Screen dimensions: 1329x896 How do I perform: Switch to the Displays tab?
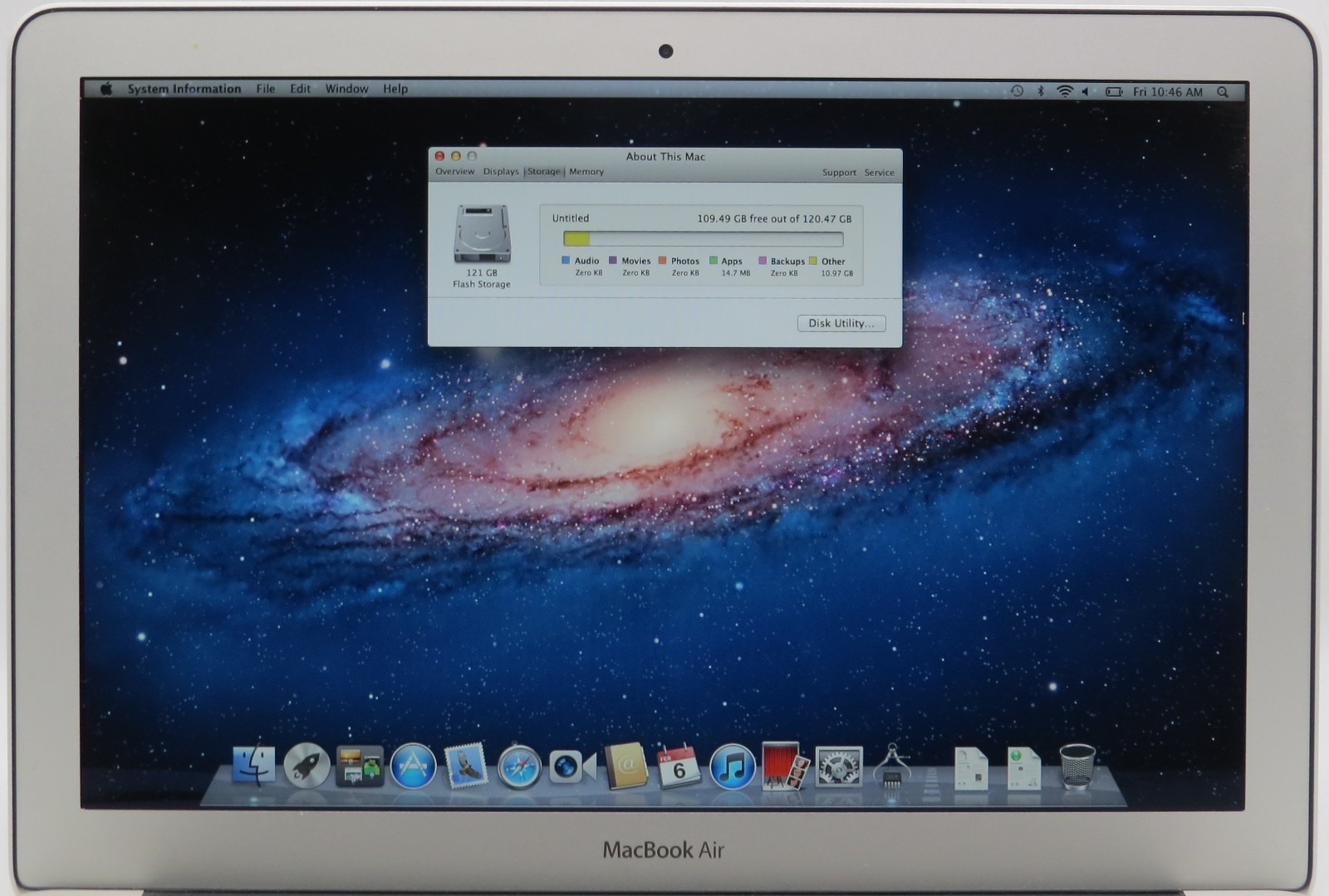pos(501,172)
